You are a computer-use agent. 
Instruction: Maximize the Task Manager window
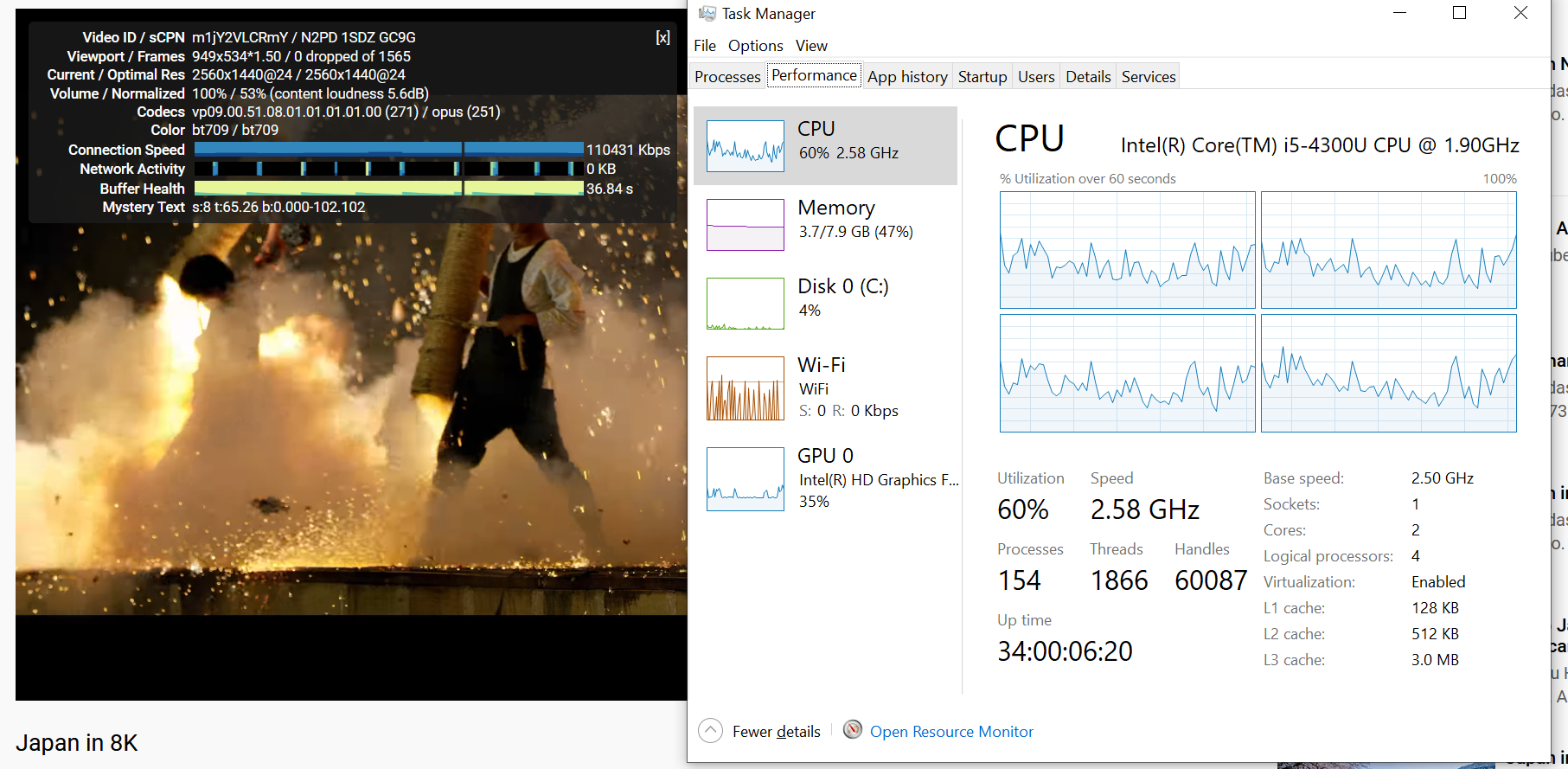pyautogui.click(x=1459, y=13)
